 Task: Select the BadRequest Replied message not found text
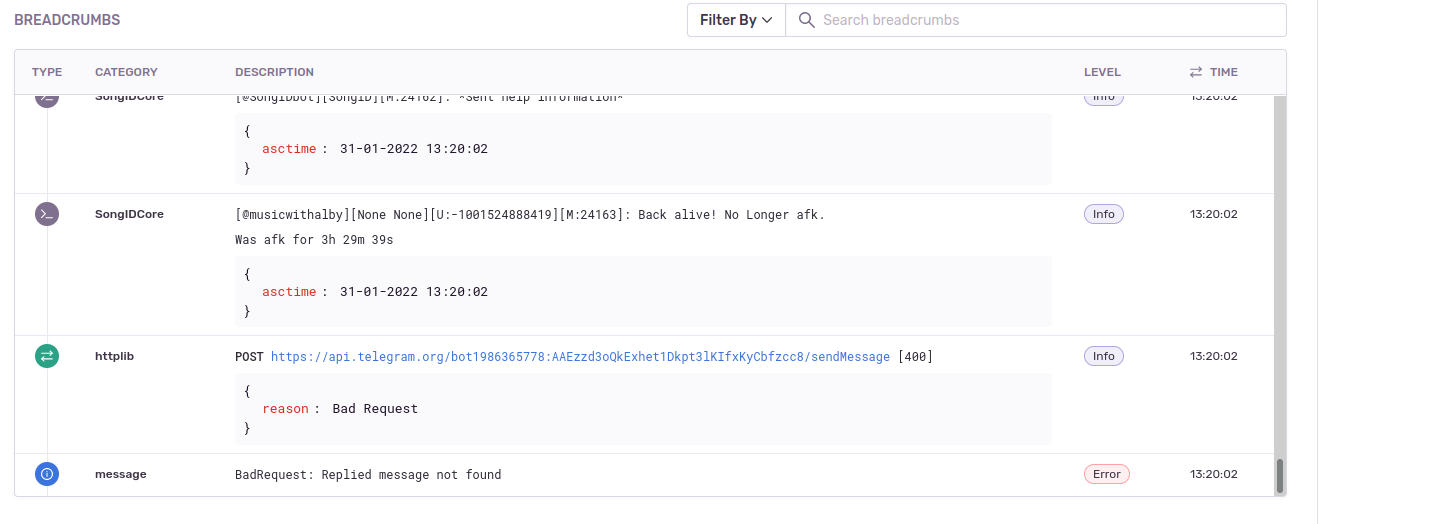click(x=368, y=475)
